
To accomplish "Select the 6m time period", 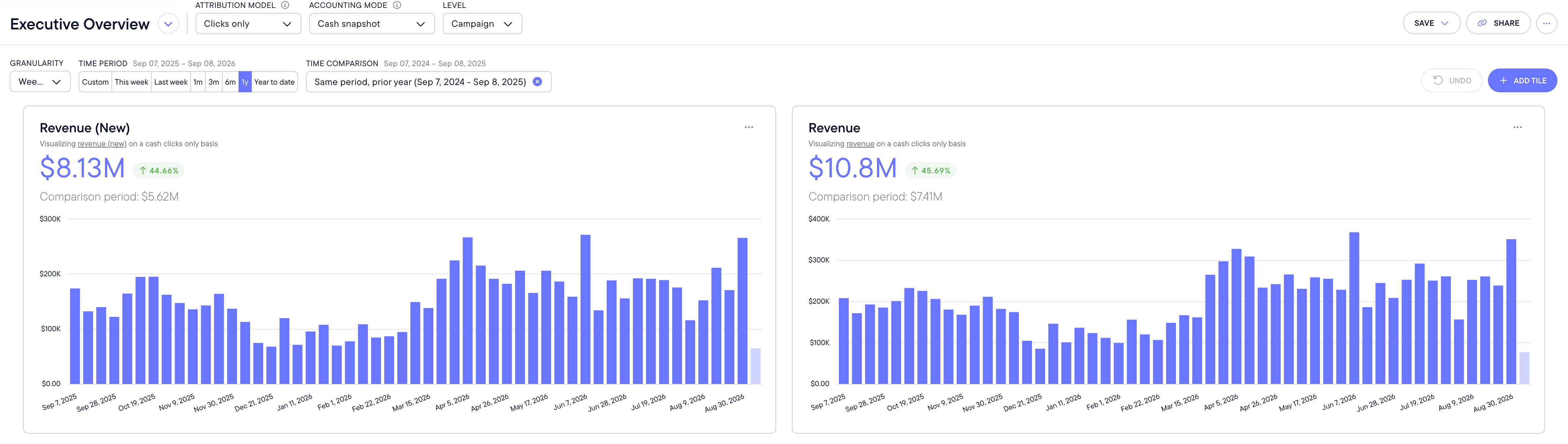I will (230, 82).
